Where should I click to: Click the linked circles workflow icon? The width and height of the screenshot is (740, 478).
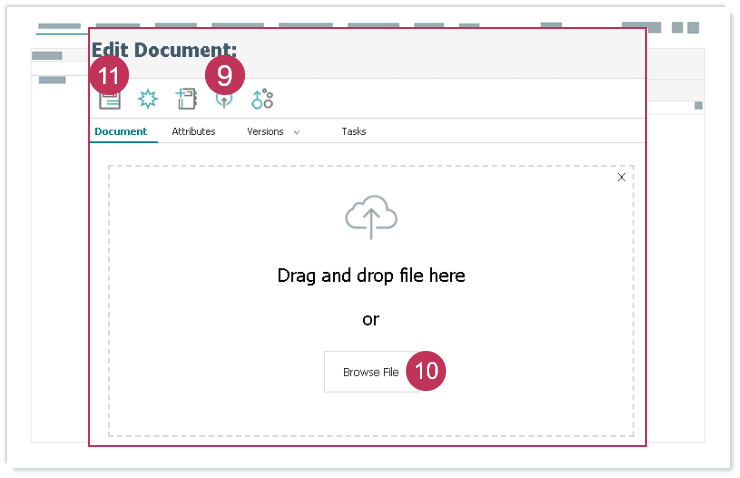[262, 99]
